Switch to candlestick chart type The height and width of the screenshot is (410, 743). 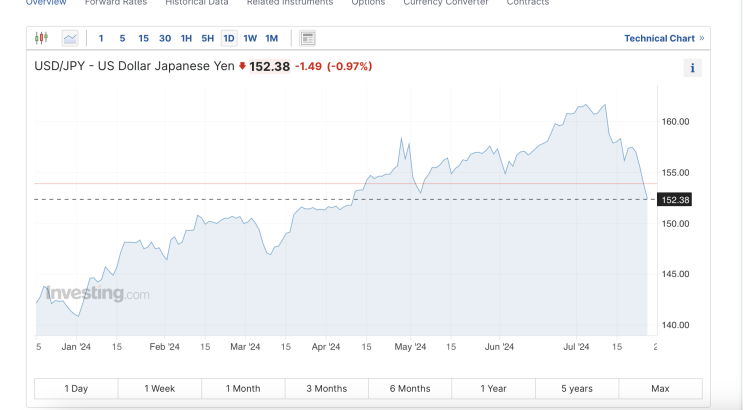tap(41, 38)
